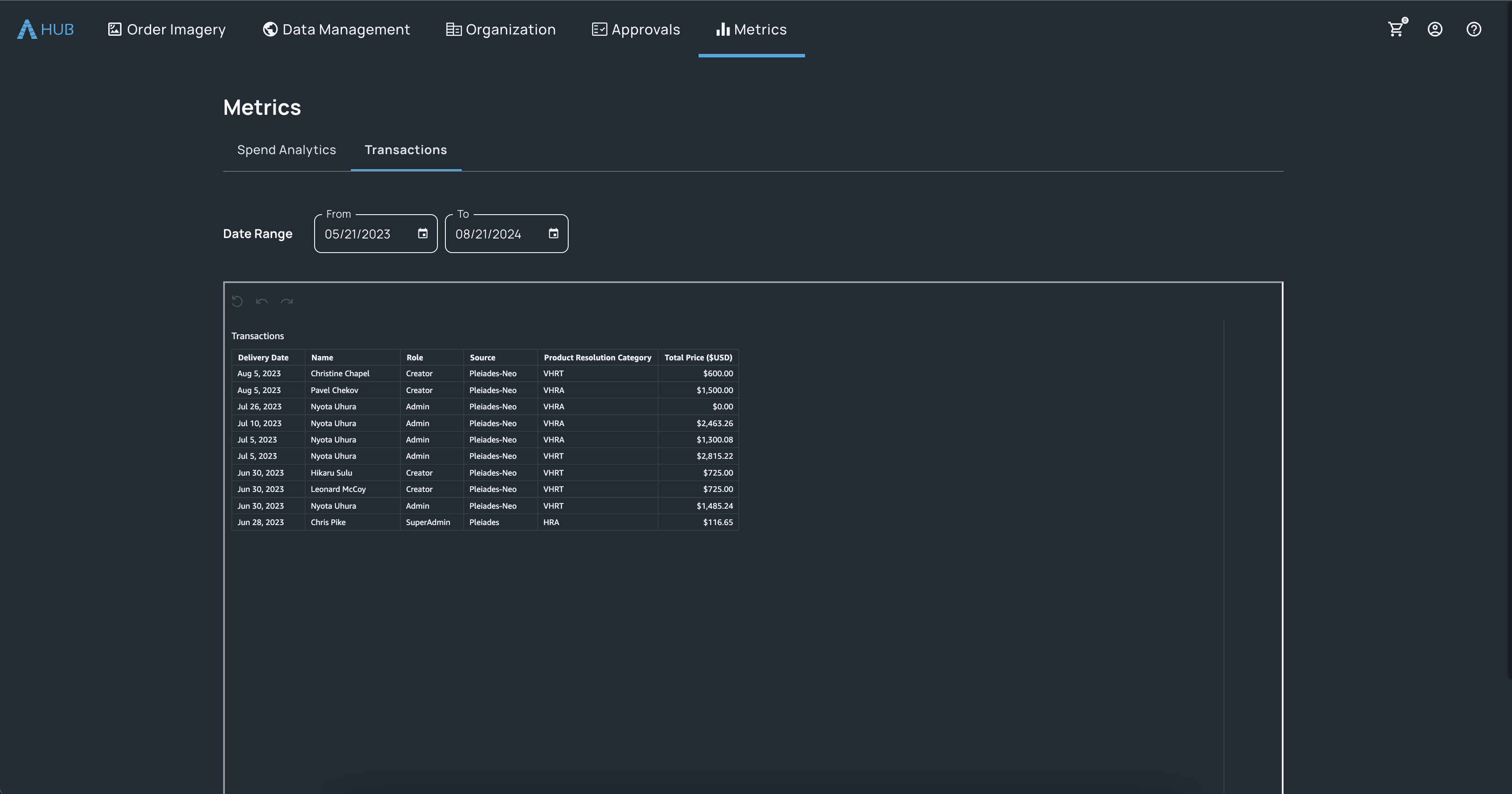
Task: Click the undo arrow icon
Action: pyautogui.click(x=262, y=302)
